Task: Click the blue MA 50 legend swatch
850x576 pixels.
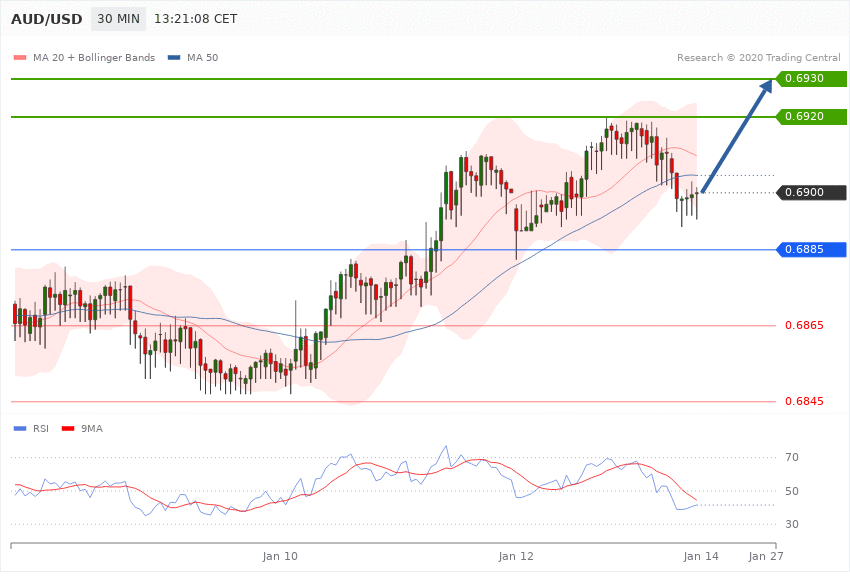Action: click(x=174, y=57)
